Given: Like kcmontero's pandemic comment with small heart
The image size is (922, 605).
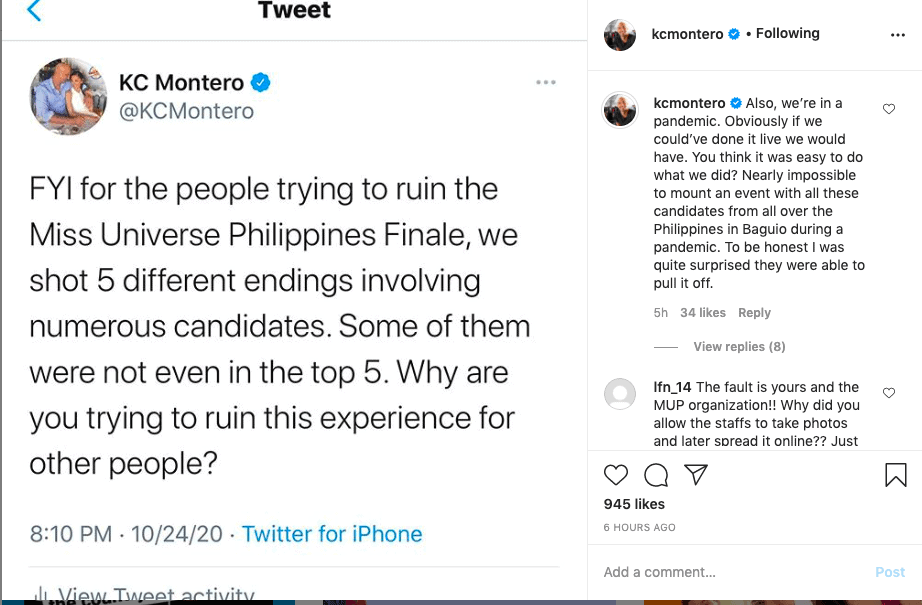Looking at the screenshot, I should click(888, 109).
